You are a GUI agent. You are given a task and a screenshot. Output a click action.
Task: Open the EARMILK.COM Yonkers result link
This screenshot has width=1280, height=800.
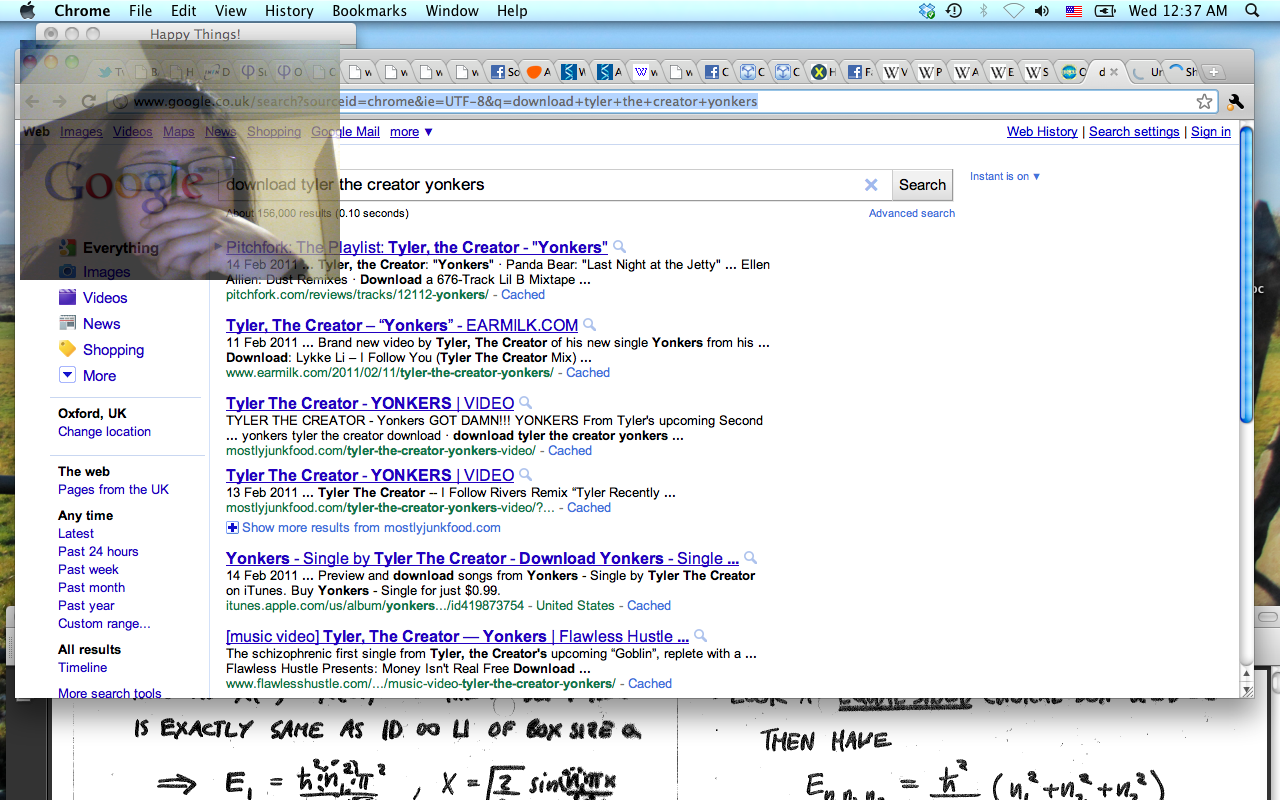[401, 325]
